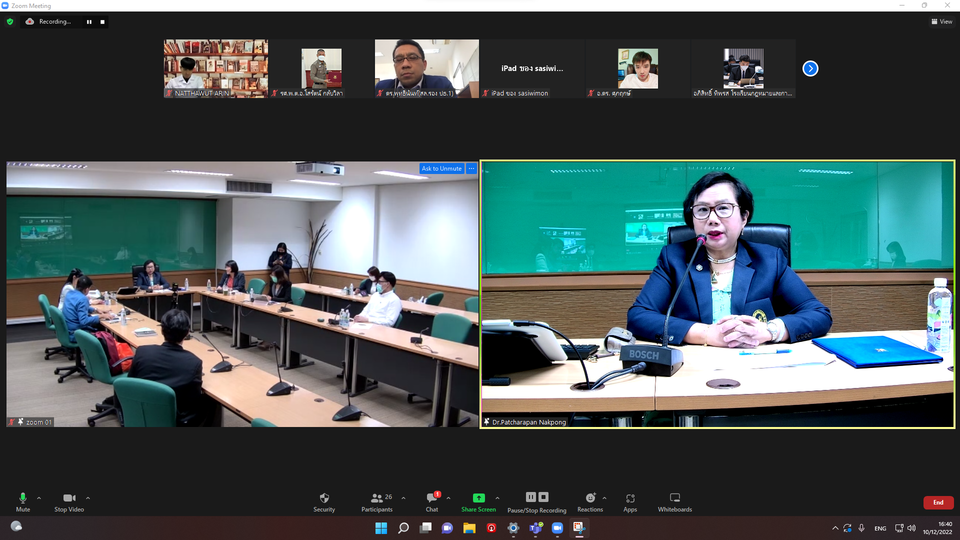Select the NATTHAWUT ARIN video thumbnail

point(215,68)
